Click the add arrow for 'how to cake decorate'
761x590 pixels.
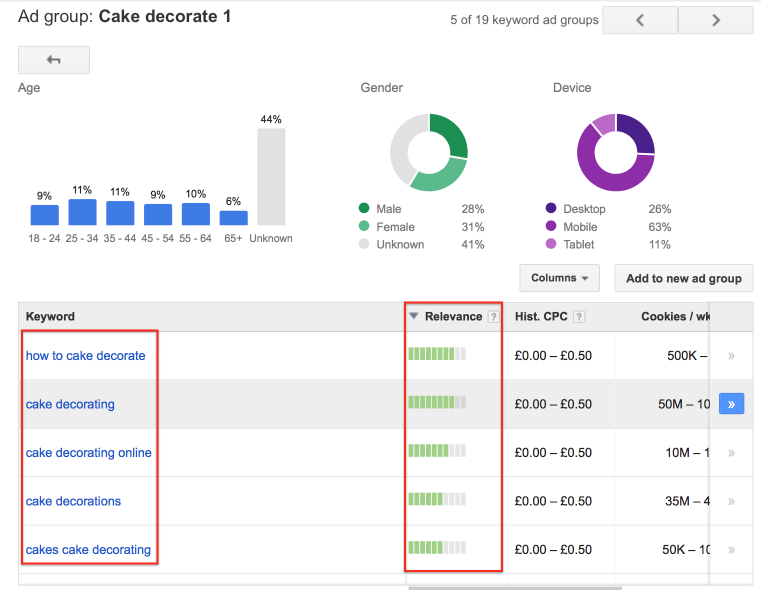click(x=731, y=356)
